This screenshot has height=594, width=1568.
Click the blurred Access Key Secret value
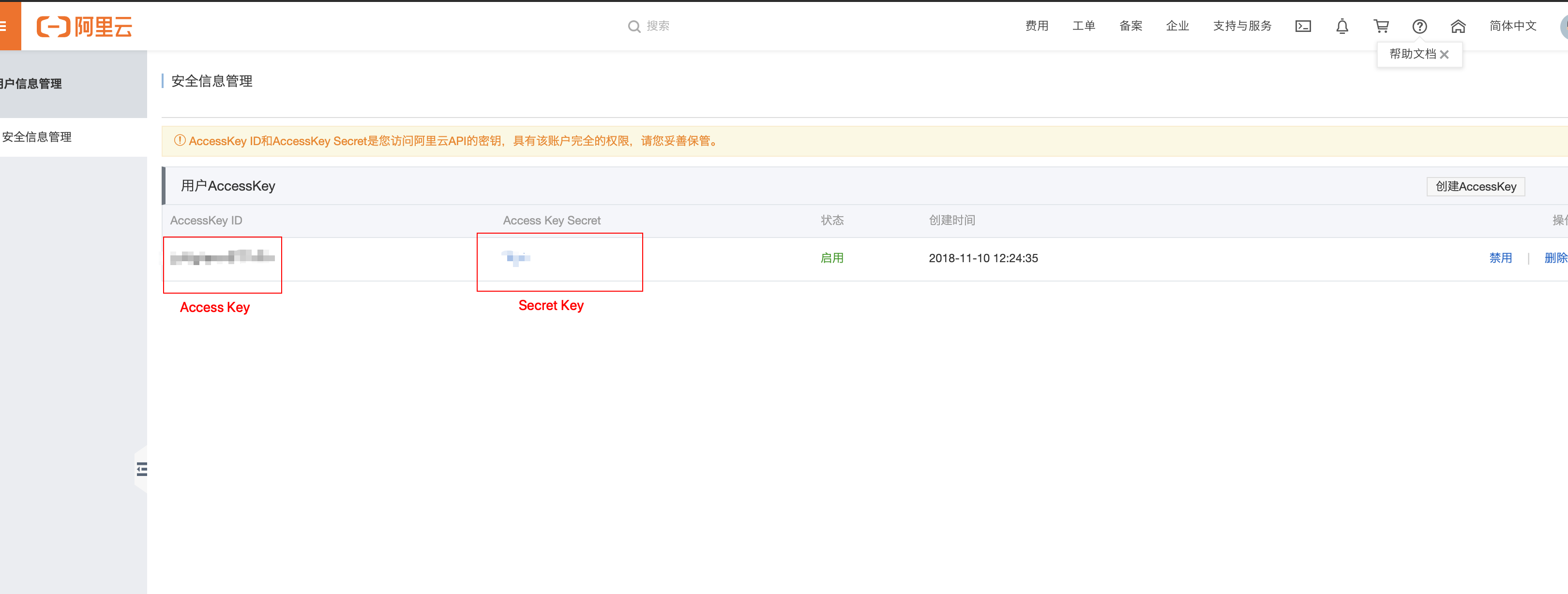[516, 258]
